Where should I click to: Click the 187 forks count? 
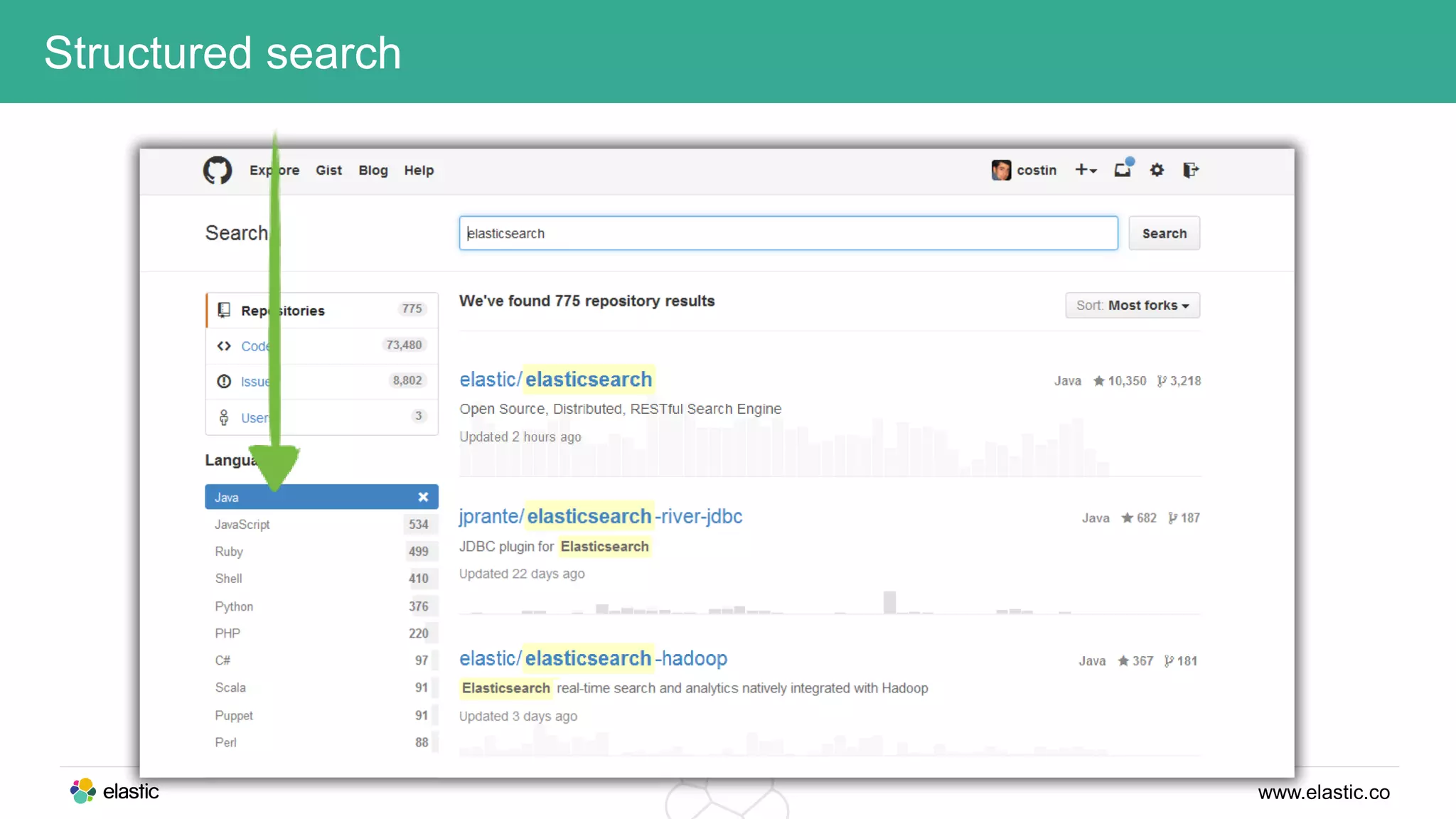pyautogui.click(x=1184, y=518)
